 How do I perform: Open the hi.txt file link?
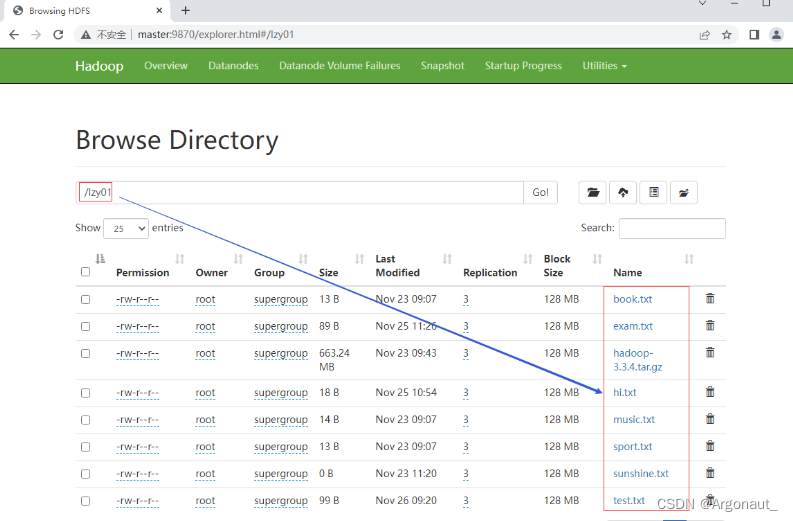tap(625, 393)
